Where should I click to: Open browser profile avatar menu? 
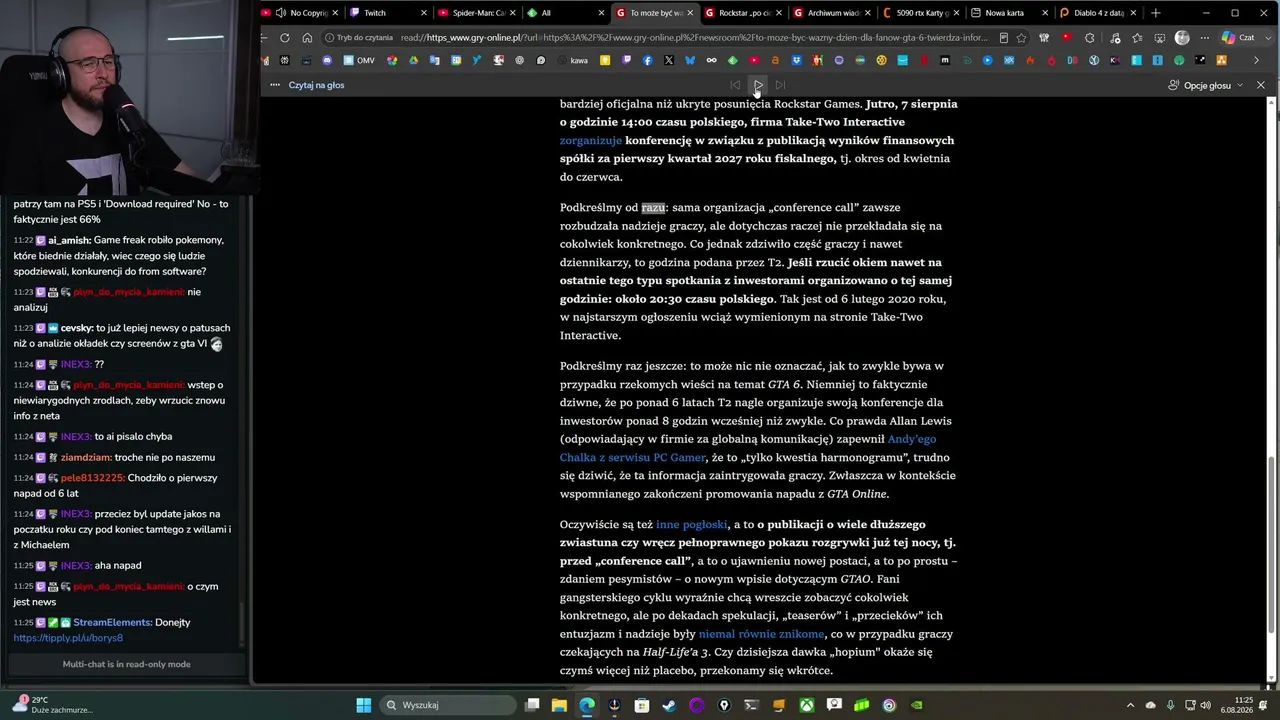coord(1182,38)
